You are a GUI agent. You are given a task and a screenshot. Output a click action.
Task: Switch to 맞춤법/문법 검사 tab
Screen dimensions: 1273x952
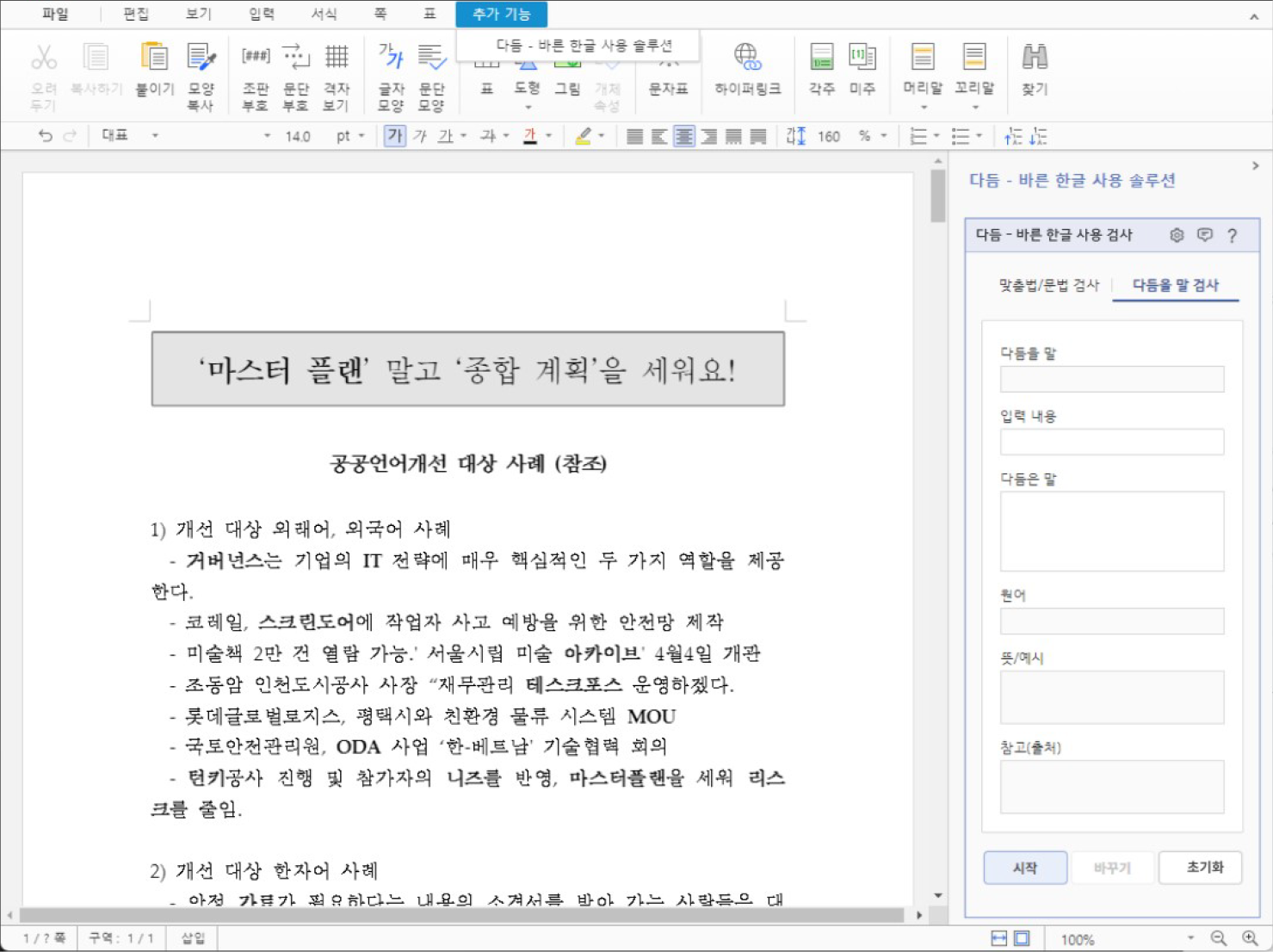click(1049, 285)
